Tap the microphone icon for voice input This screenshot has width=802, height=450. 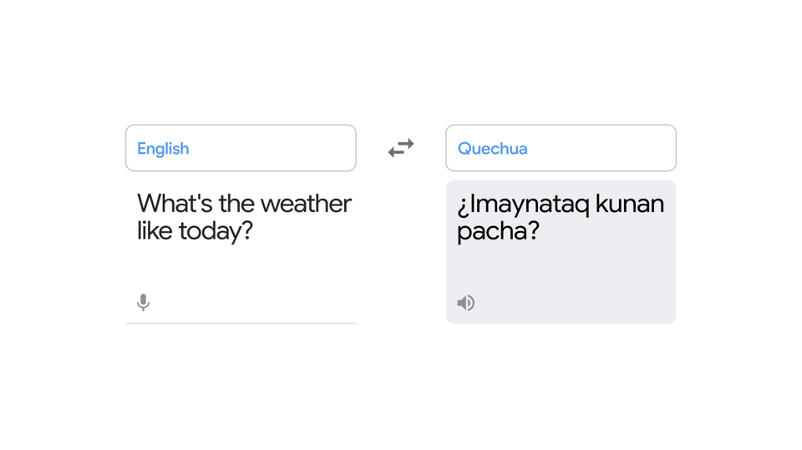pyautogui.click(x=143, y=302)
